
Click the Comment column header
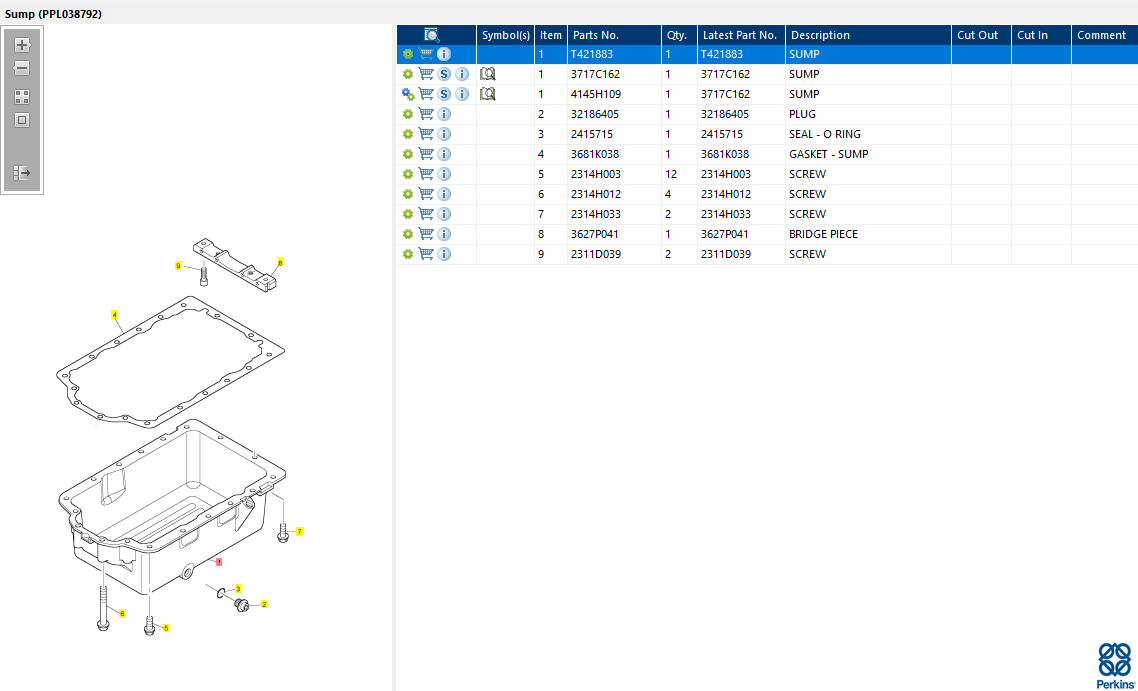[x=1105, y=35]
